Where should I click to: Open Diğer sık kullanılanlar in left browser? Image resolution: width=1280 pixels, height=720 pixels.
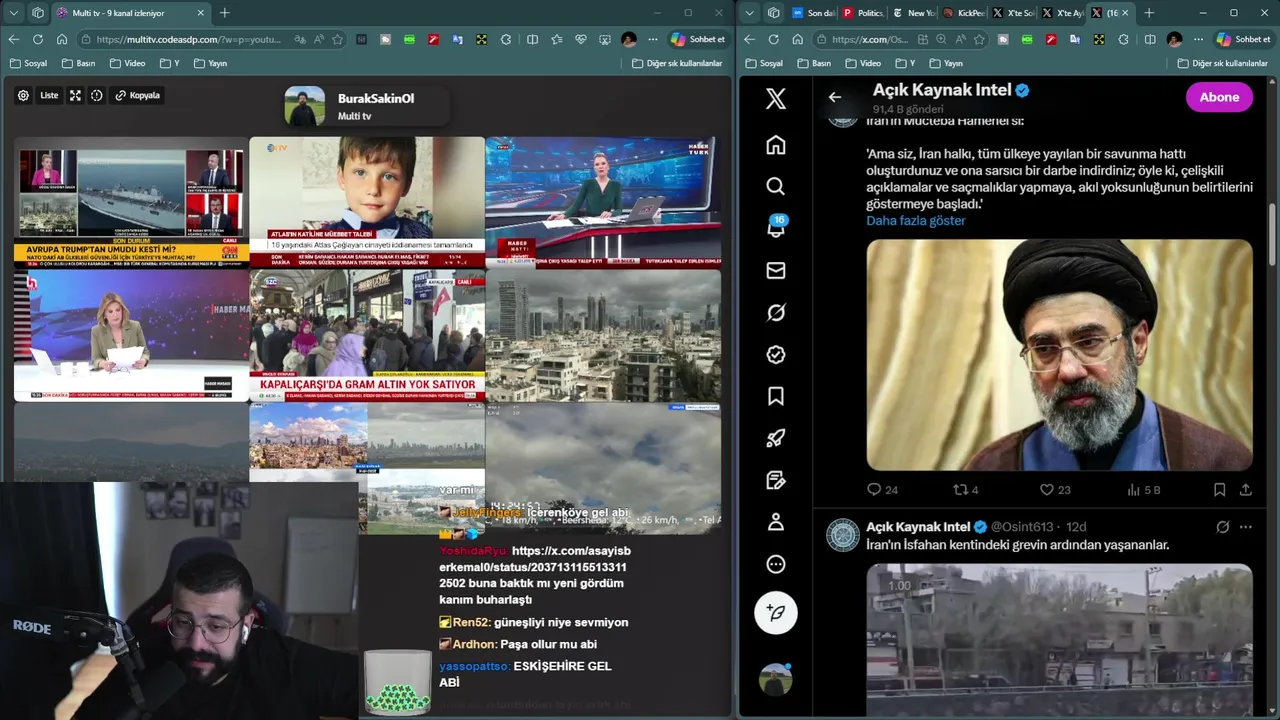pos(677,63)
